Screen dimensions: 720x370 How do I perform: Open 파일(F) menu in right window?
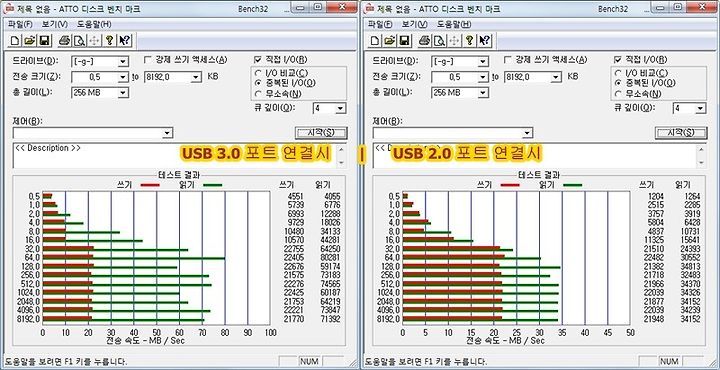click(x=380, y=24)
